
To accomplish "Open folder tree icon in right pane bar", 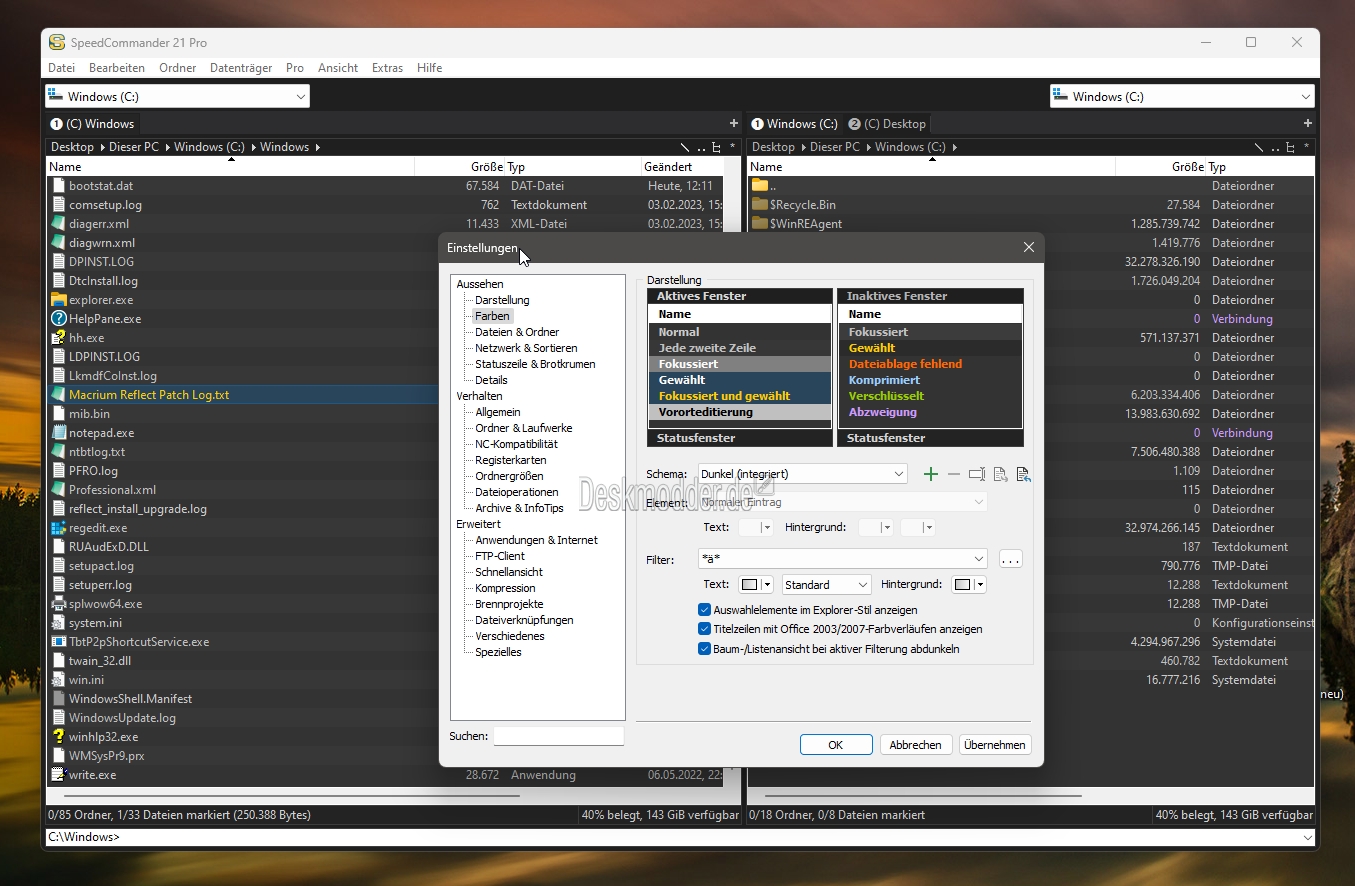I will tap(1290, 147).
